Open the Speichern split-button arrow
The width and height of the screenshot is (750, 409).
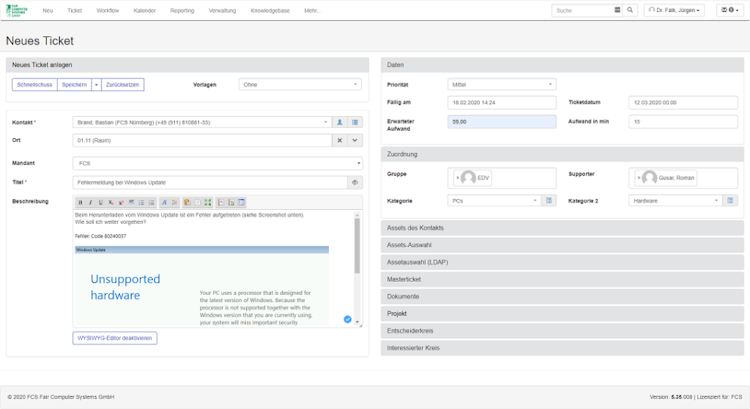pyautogui.click(x=96, y=85)
